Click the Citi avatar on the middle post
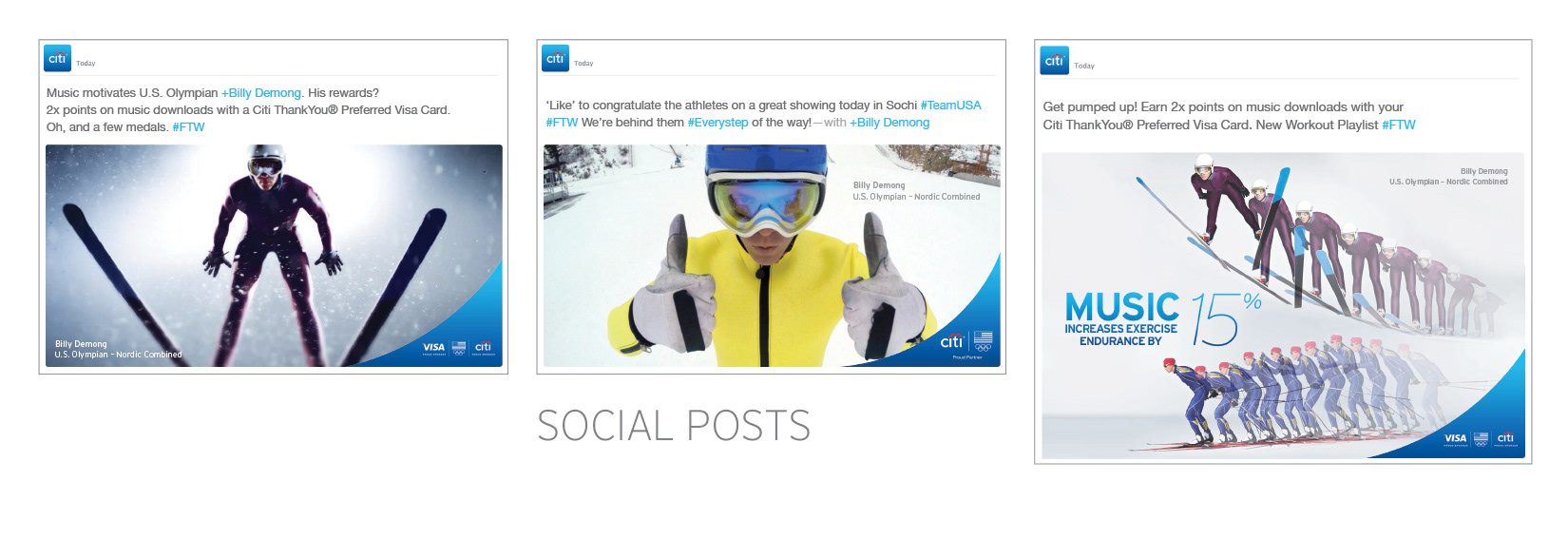 [x=556, y=58]
